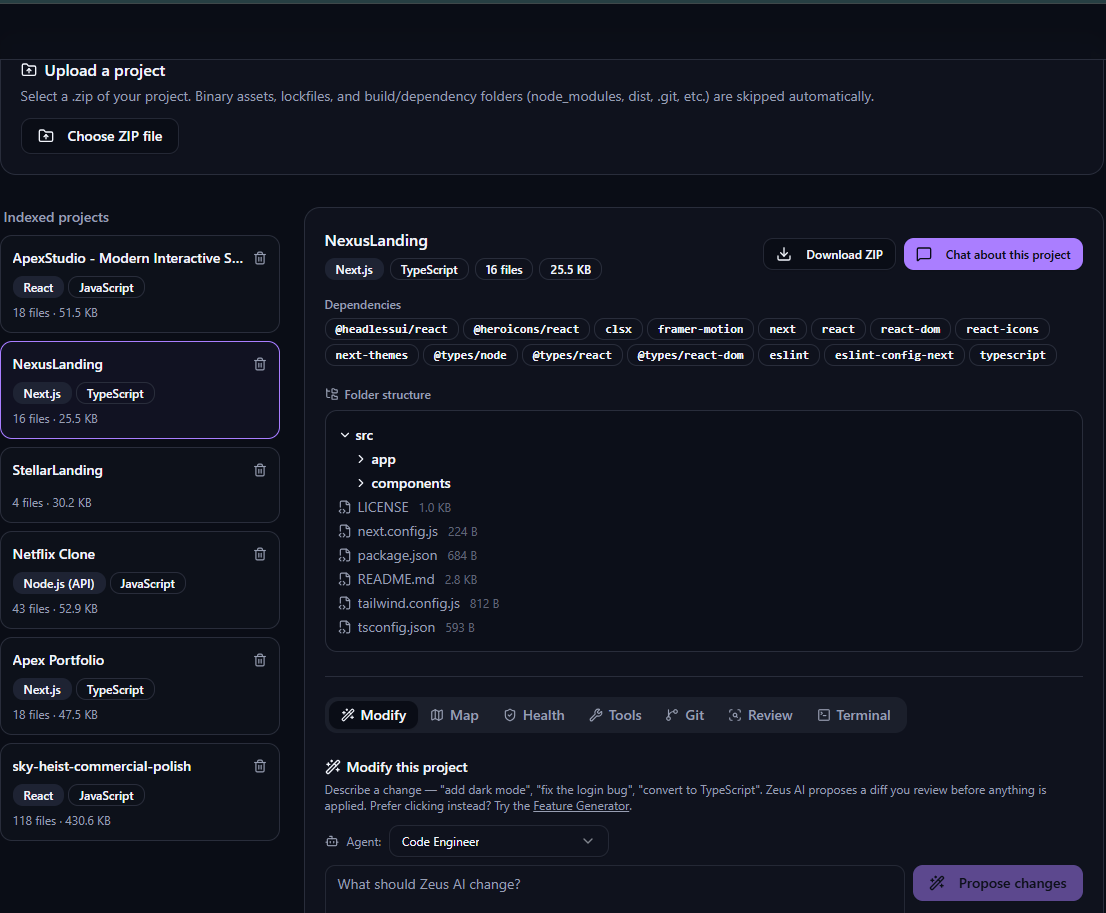Select the Apex Portfolio project card

[x=140, y=686]
